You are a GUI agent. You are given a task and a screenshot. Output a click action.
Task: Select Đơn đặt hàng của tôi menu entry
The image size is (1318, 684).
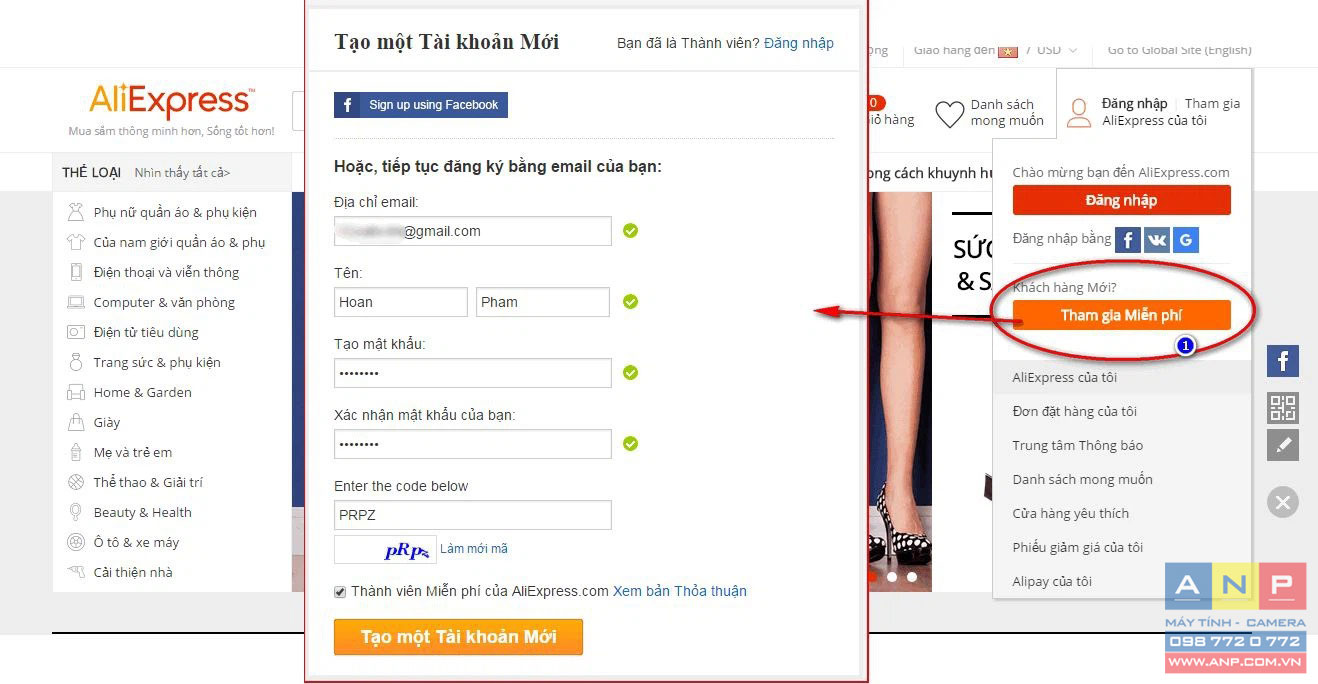point(1074,411)
